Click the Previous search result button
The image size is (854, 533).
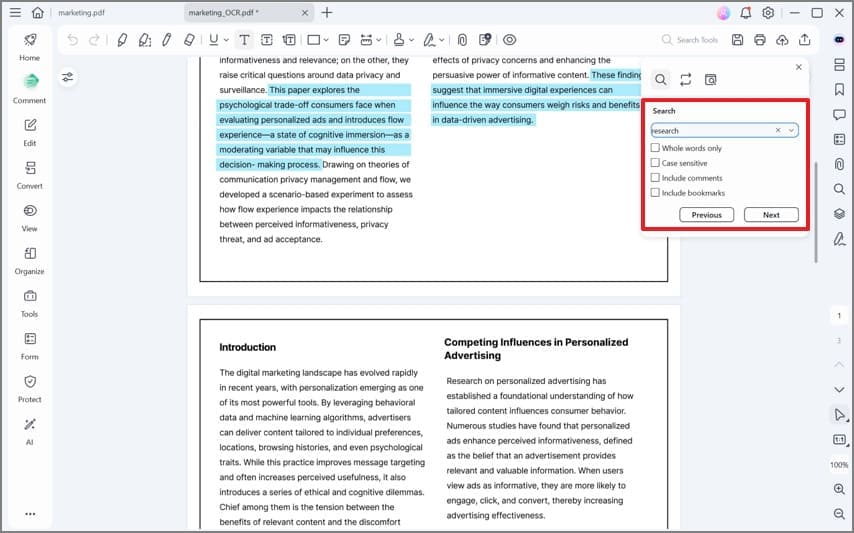coord(706,215)
